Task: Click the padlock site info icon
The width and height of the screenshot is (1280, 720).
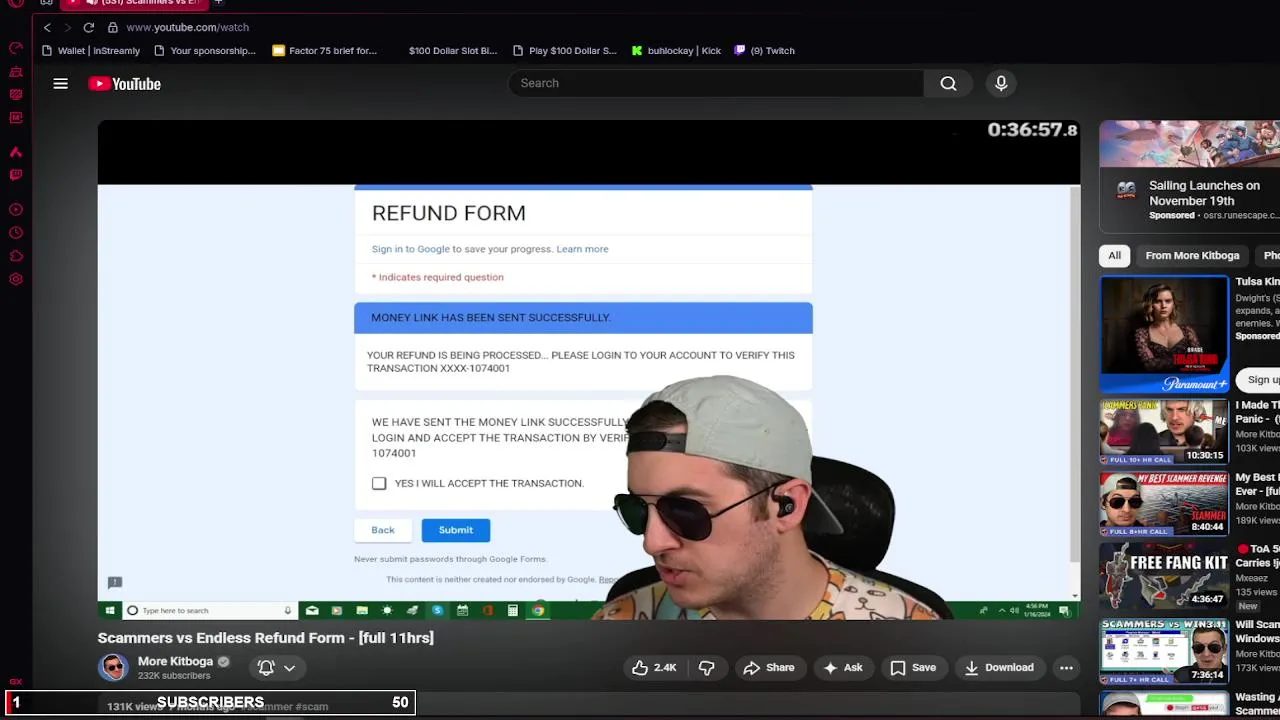Action: click(112, 27)
